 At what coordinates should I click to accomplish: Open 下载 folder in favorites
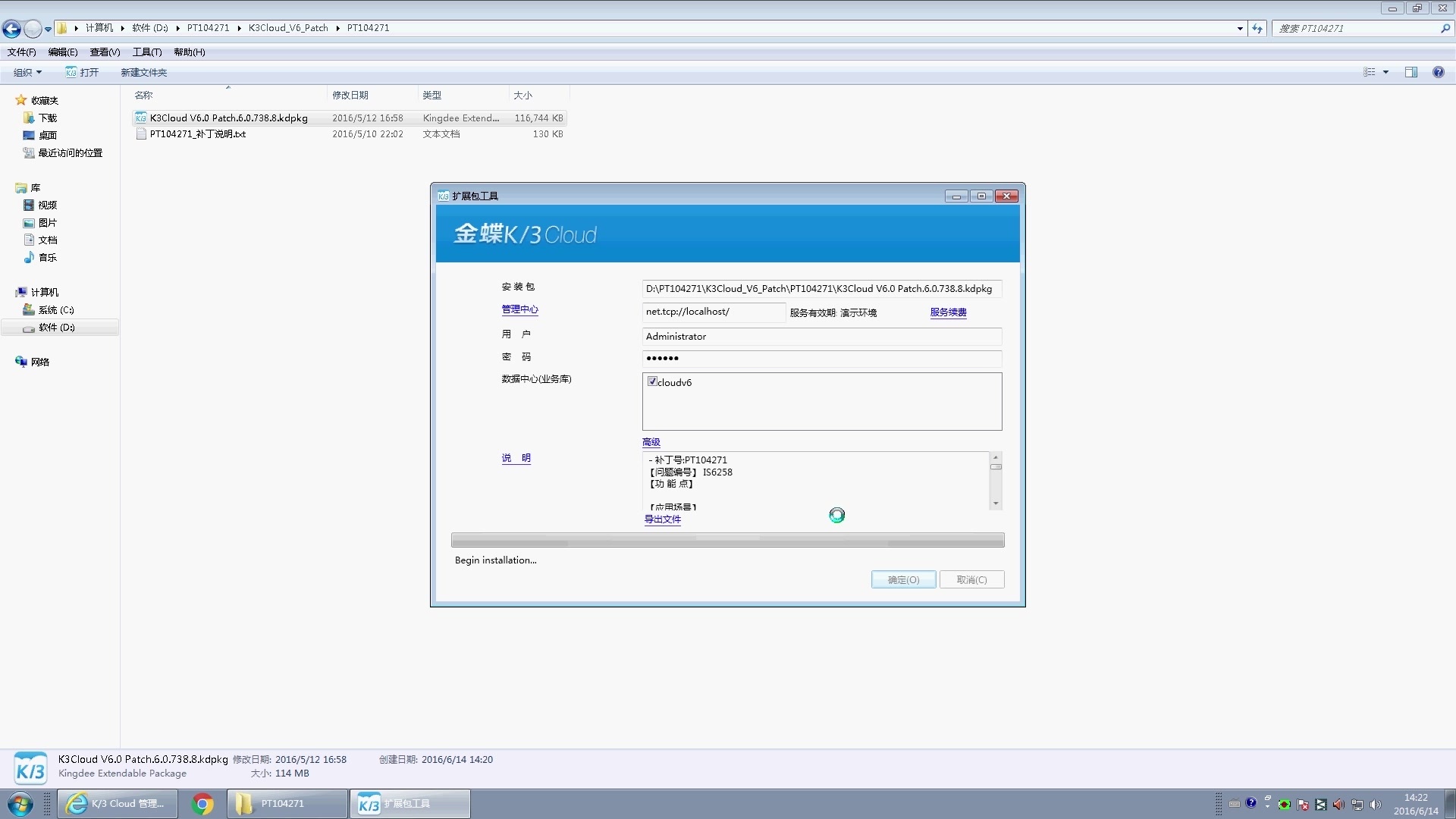(47, 118)
